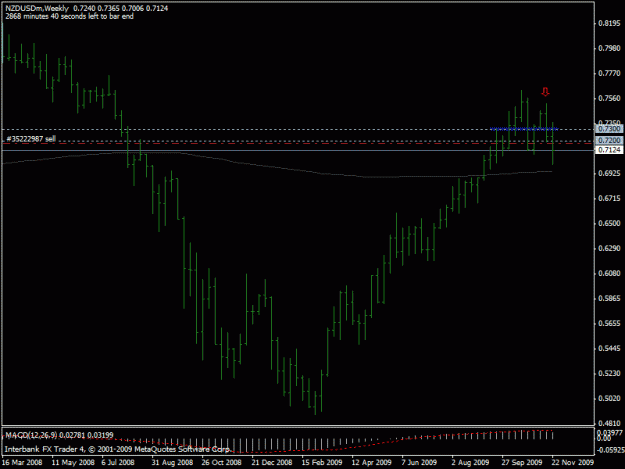The height and width of the screenshot is (469, 625).
Task: Click the 16 Mar 2008 date label
Action: pyautogui.click(x=22, y=462)
